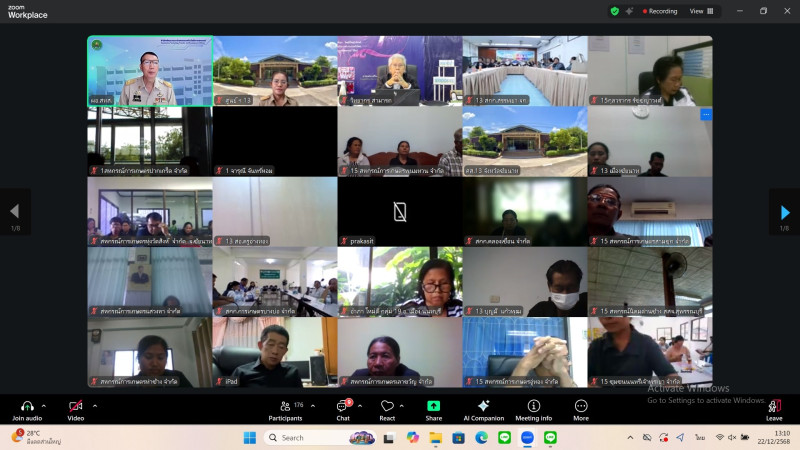The height and width of the screenshot is (450, 800).
Task: Go to previous gallery page arrow
Action: 14,212
